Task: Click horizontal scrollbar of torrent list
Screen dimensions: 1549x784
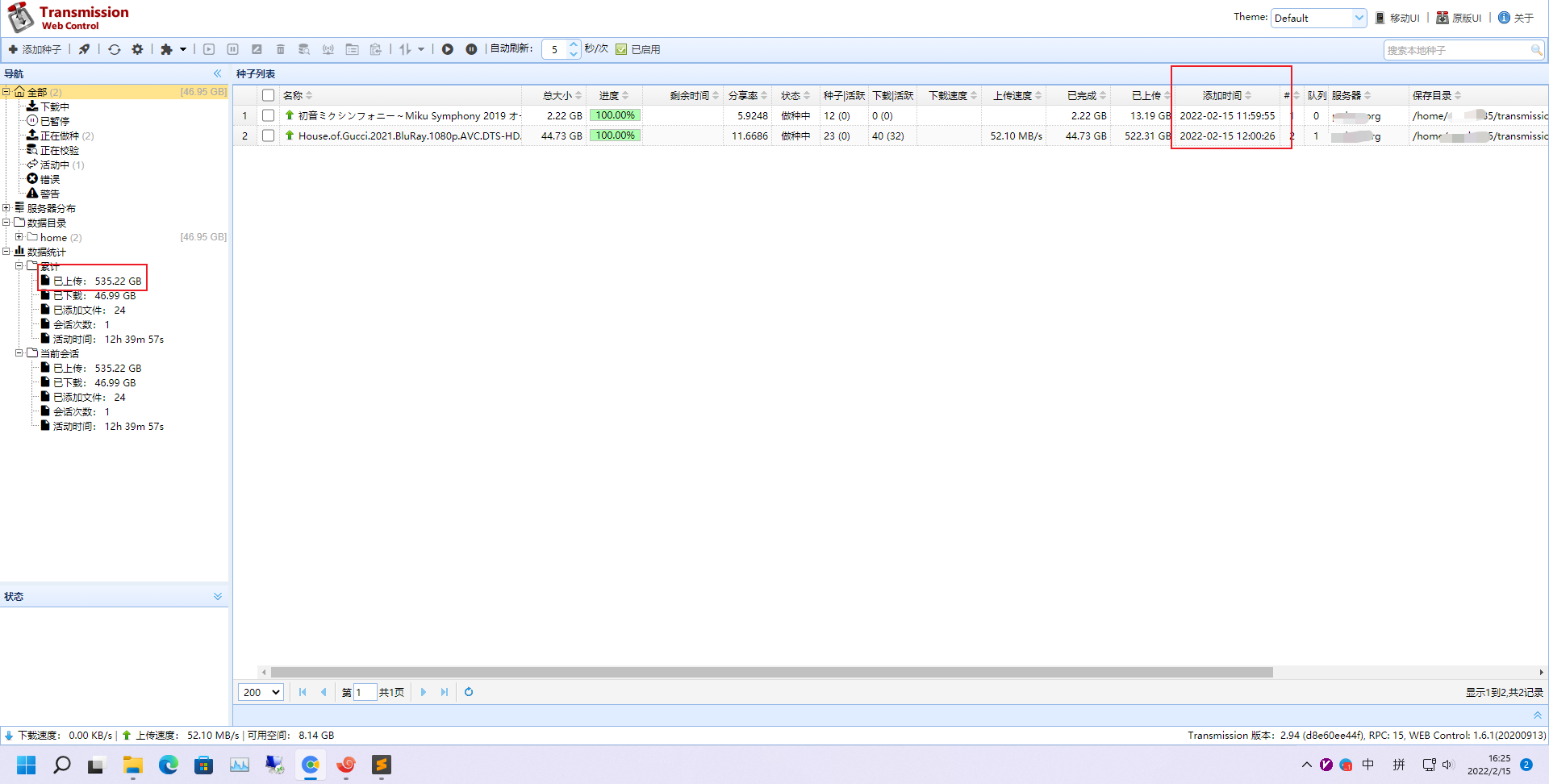Action: [771, 672]
